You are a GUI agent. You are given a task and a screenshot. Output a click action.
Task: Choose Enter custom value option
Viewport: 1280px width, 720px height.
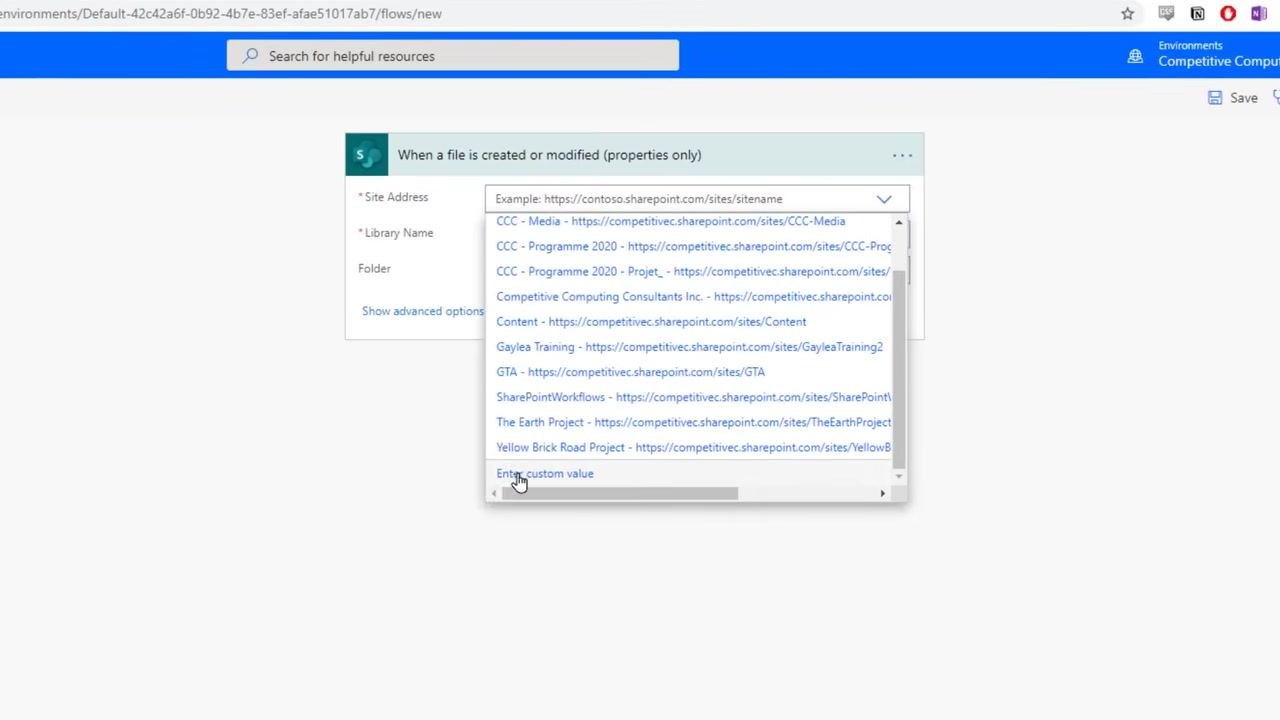click(545, 474)
